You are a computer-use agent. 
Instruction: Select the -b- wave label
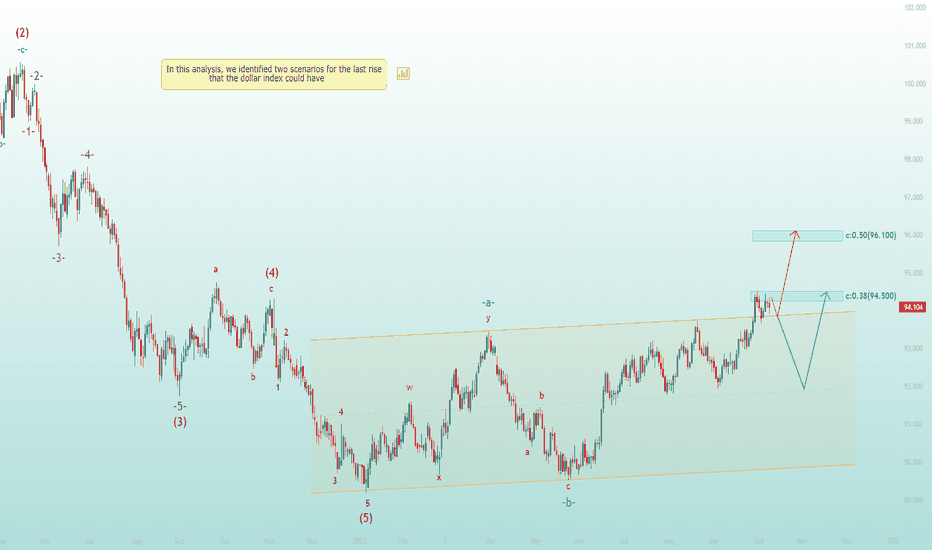569,502
